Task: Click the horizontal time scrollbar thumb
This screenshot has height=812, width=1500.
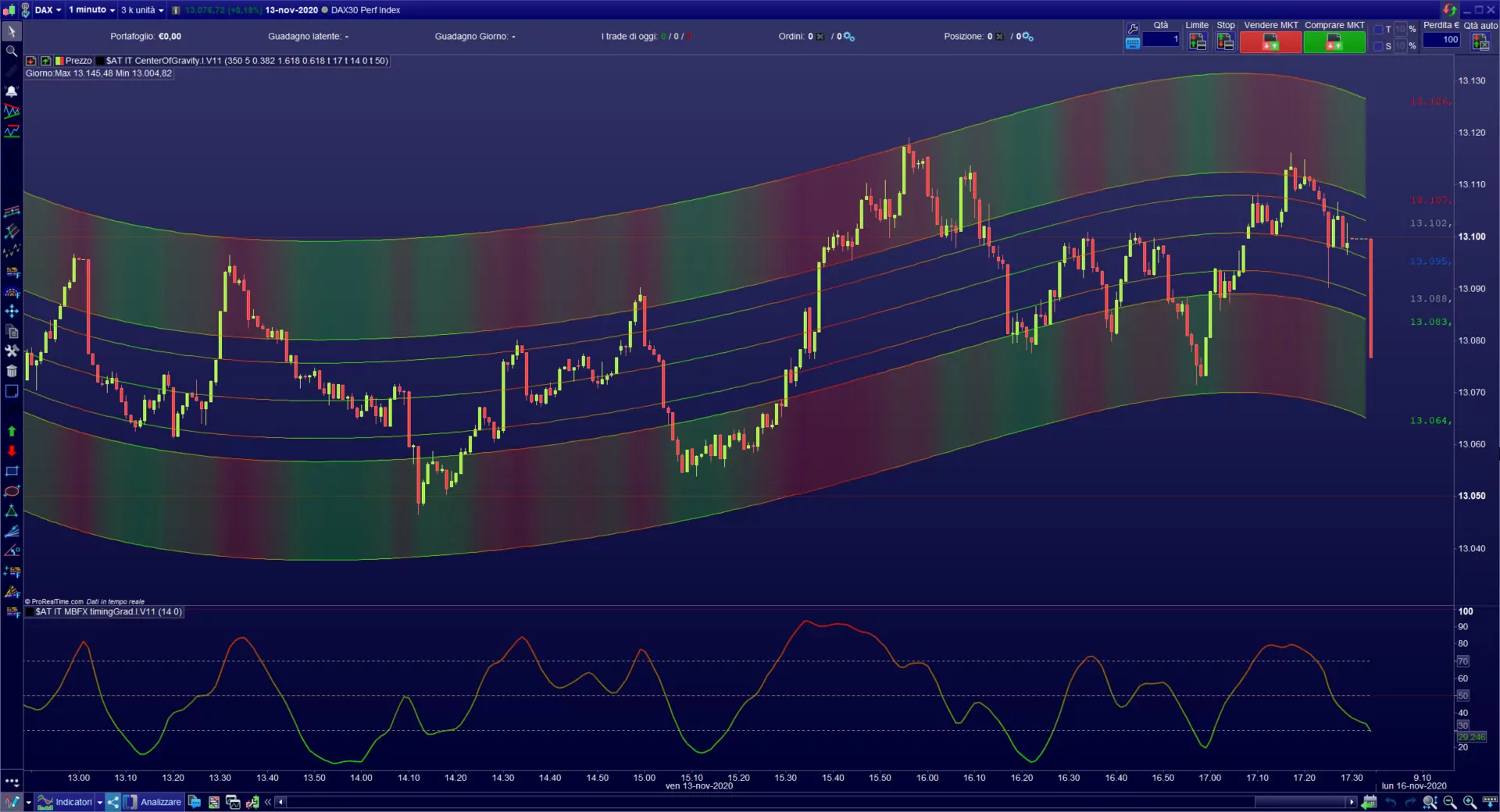Action: coord(1300,802)
